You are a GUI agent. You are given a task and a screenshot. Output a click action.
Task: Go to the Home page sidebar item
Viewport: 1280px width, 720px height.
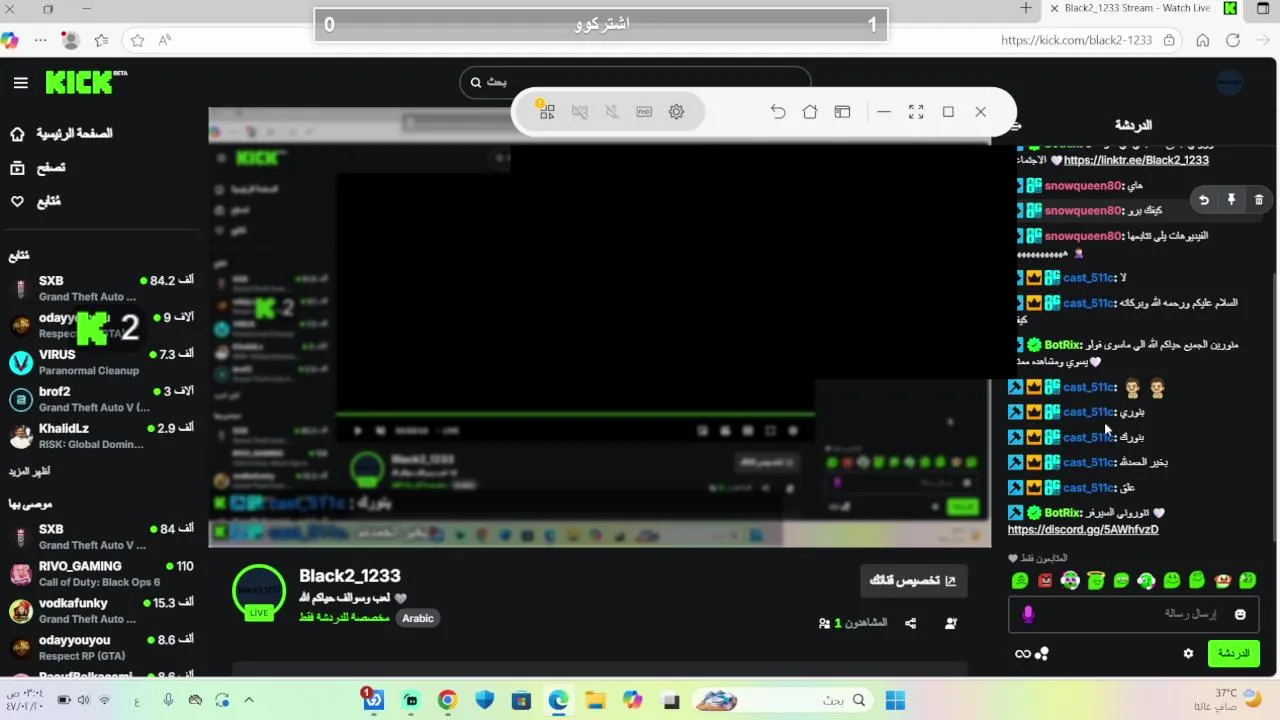click(x=60, y=134)
